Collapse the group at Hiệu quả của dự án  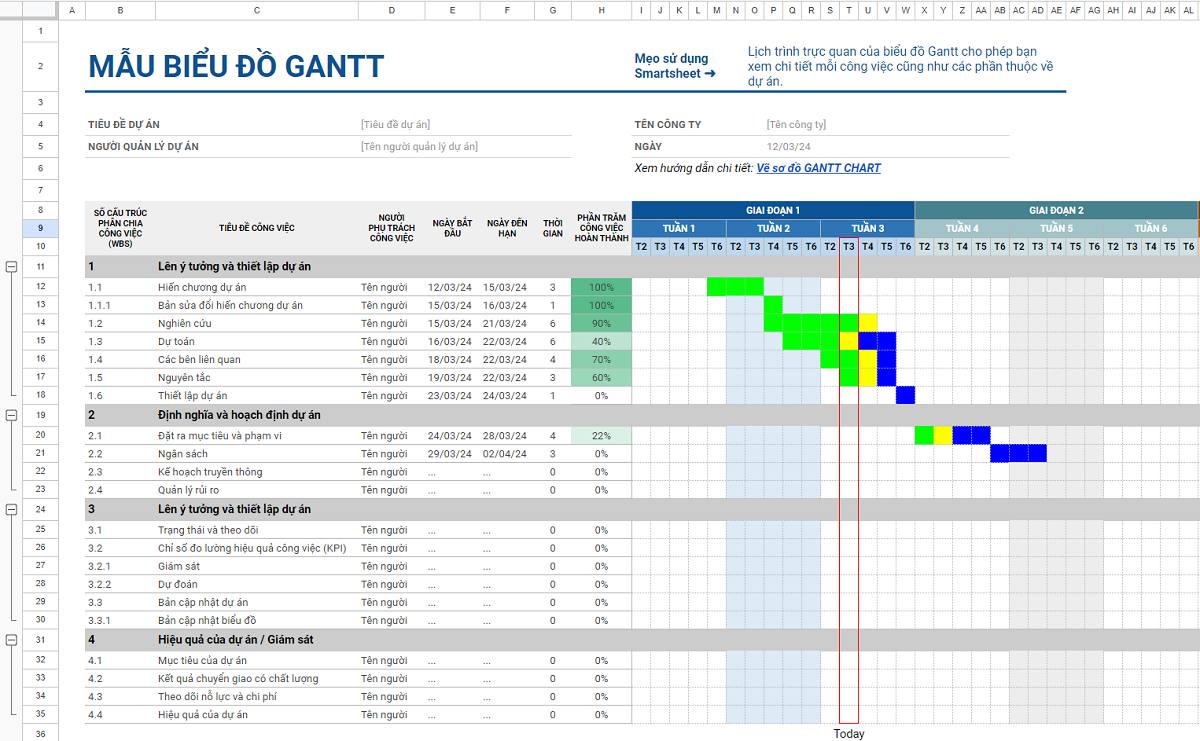pyautogui.click(x=11, y=639)
